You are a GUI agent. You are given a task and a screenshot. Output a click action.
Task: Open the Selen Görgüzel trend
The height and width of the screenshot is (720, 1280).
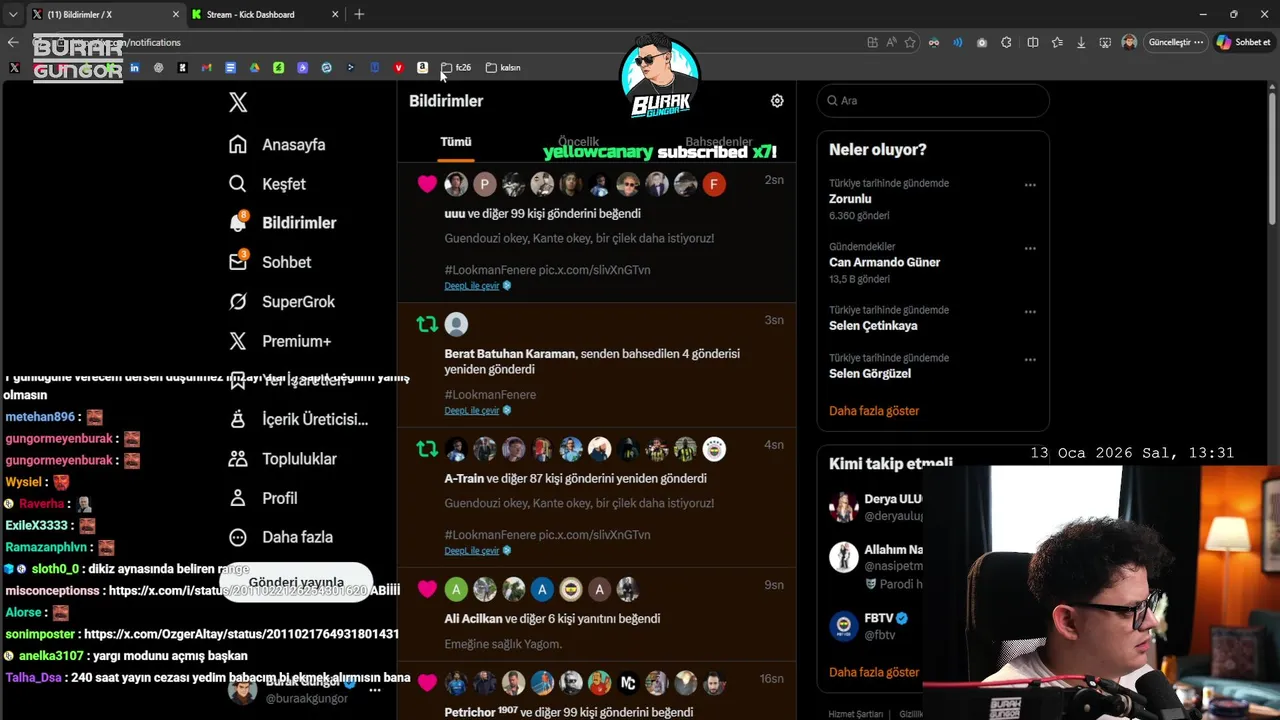(870, 374)
